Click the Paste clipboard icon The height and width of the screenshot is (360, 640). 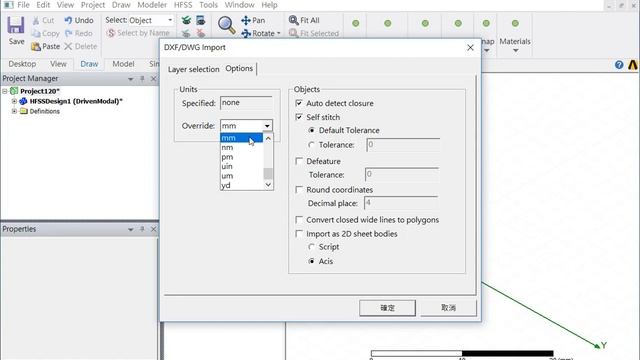tap(36, 47)
